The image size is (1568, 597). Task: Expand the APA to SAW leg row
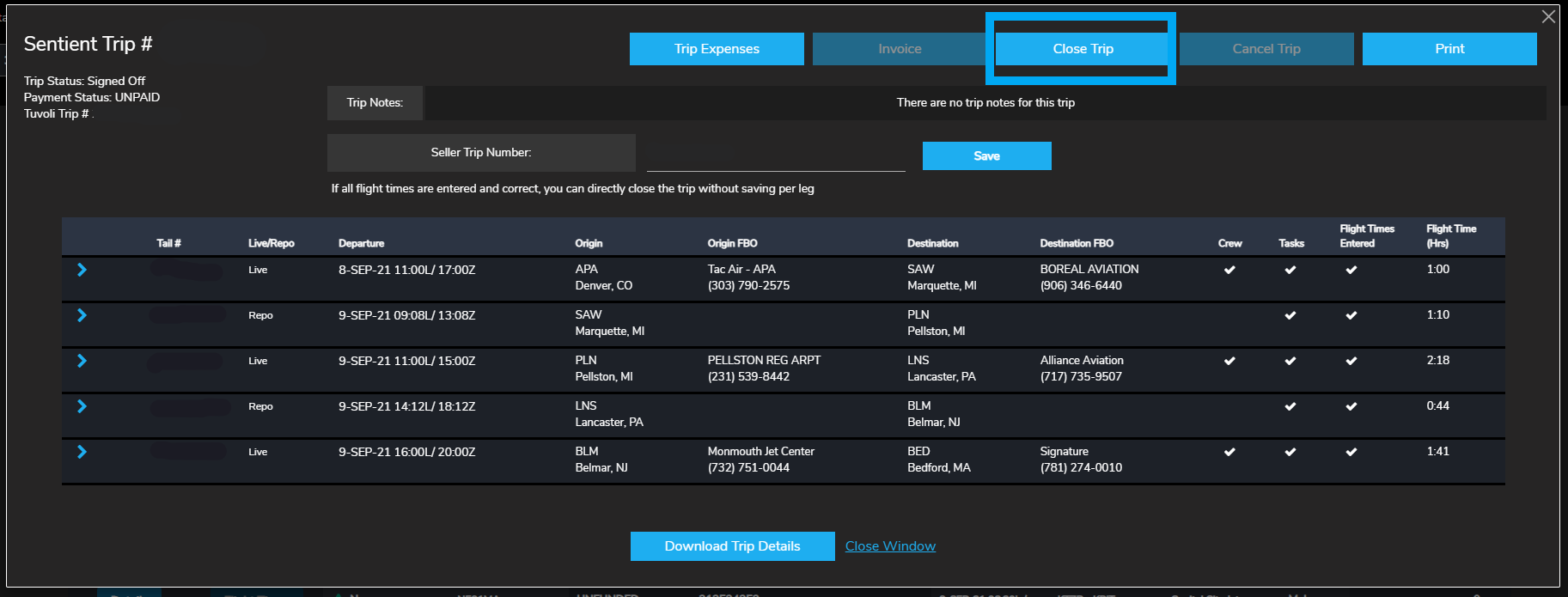(x=82, y=270)
